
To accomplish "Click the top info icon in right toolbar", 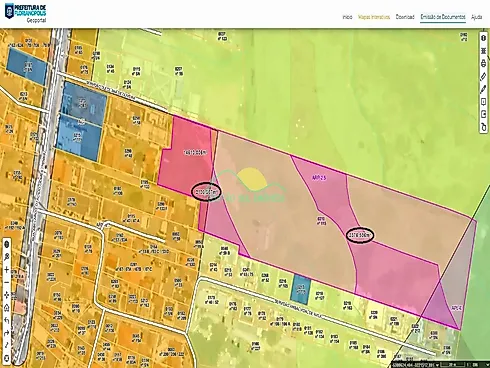I will point(484,38).
